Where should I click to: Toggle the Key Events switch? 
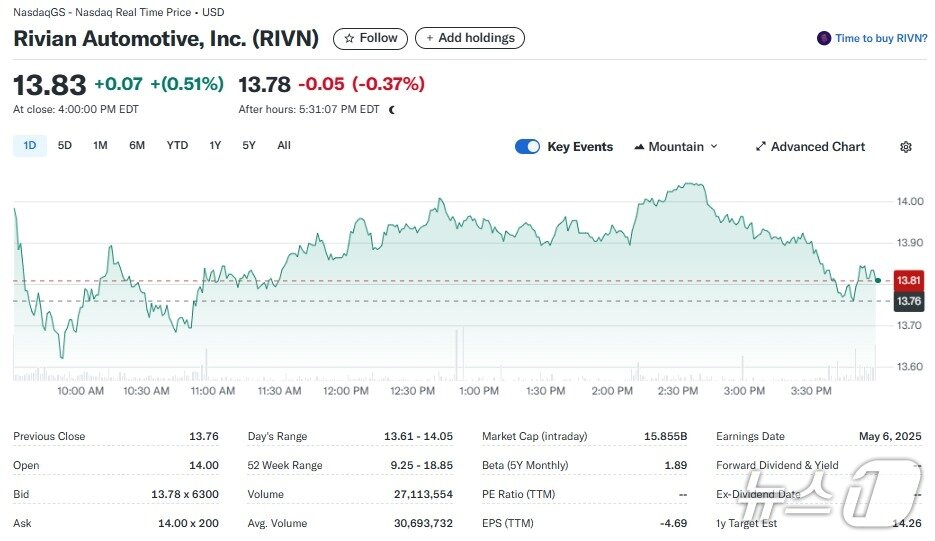tap(527, 147)
